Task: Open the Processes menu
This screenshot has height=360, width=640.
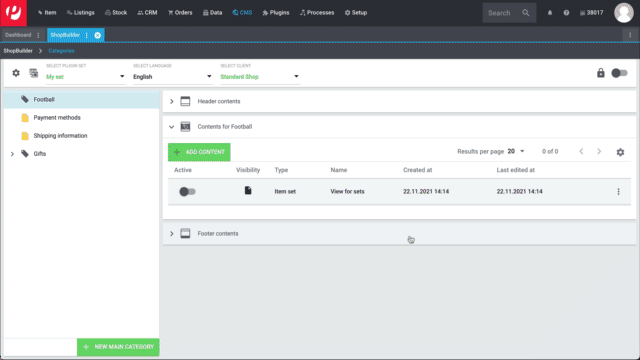Action: (317, 13)
